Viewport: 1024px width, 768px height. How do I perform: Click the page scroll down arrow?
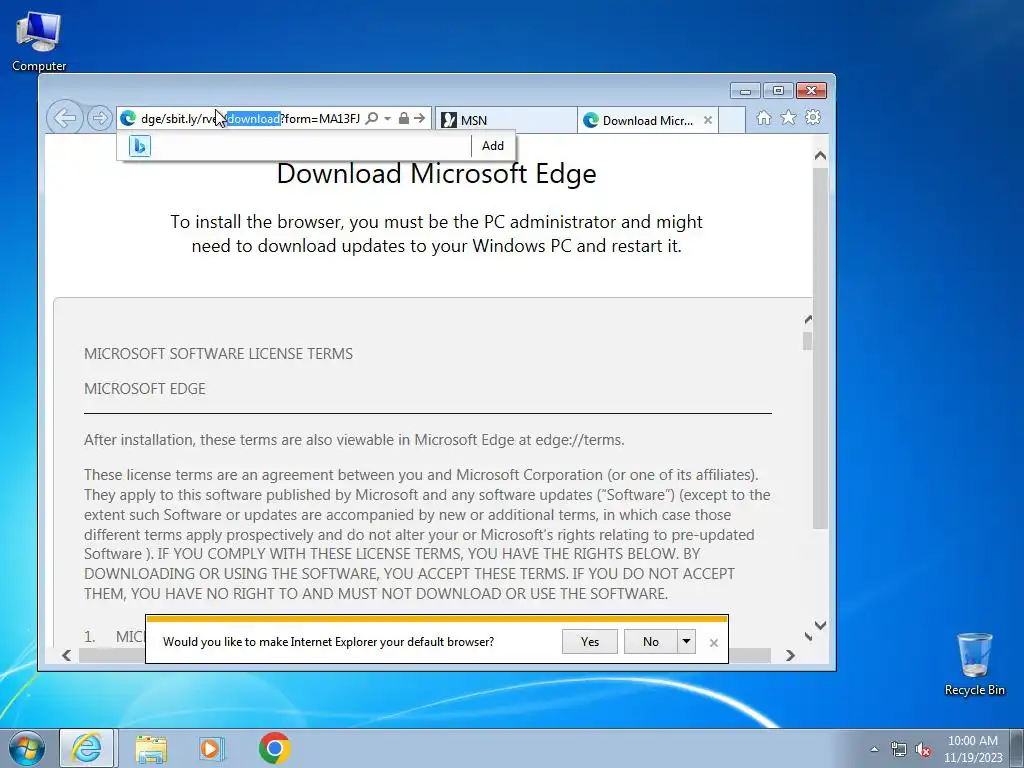click(x=820, y=625)
